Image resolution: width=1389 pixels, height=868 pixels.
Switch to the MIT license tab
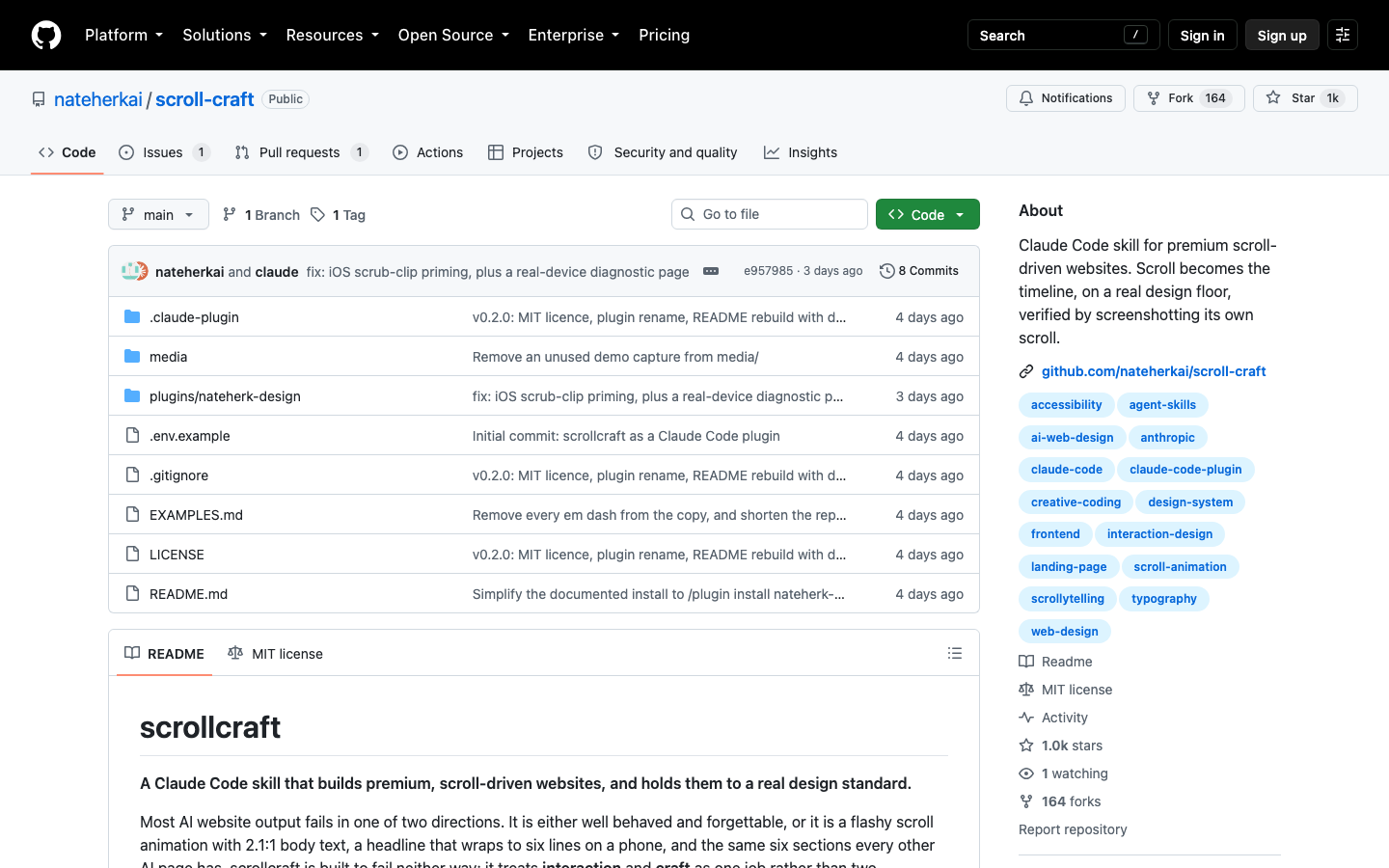pos(275,654)
